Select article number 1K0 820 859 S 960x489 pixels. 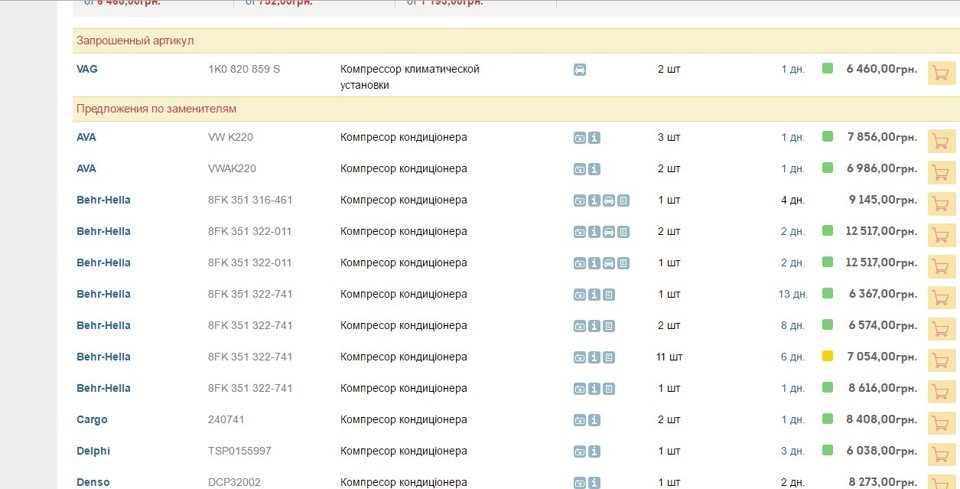coord(244,69)
